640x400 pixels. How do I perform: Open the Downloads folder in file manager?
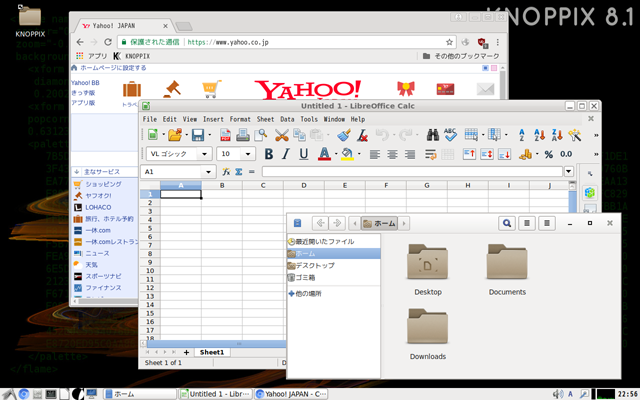[x=428, y=334]
